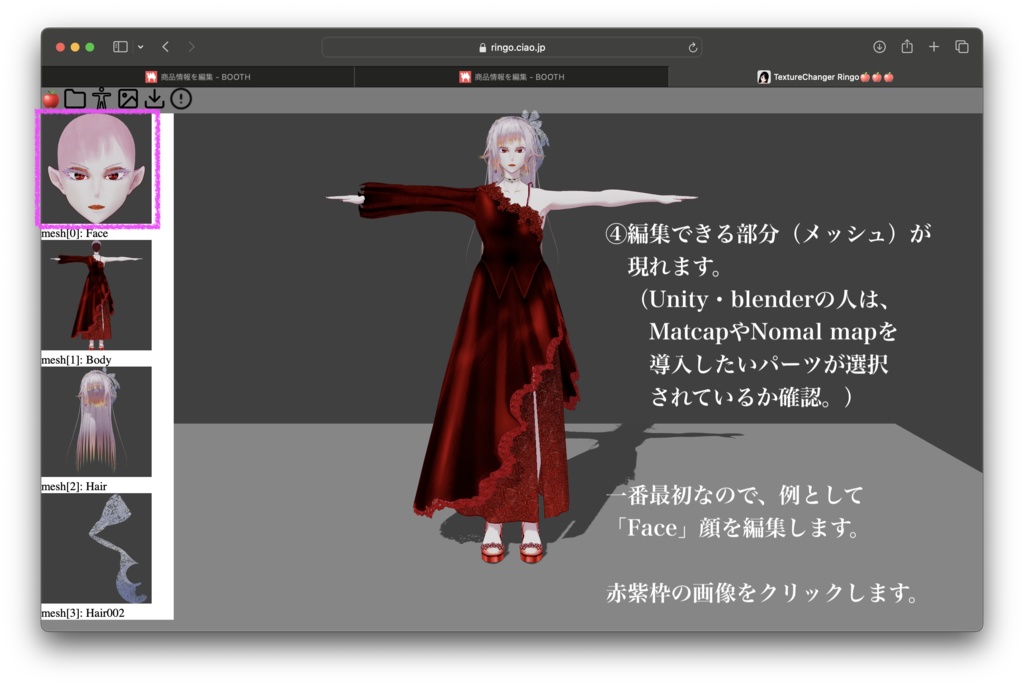
Task: Click the download export icon in the toolbar
Action: (x=154, y=98)
